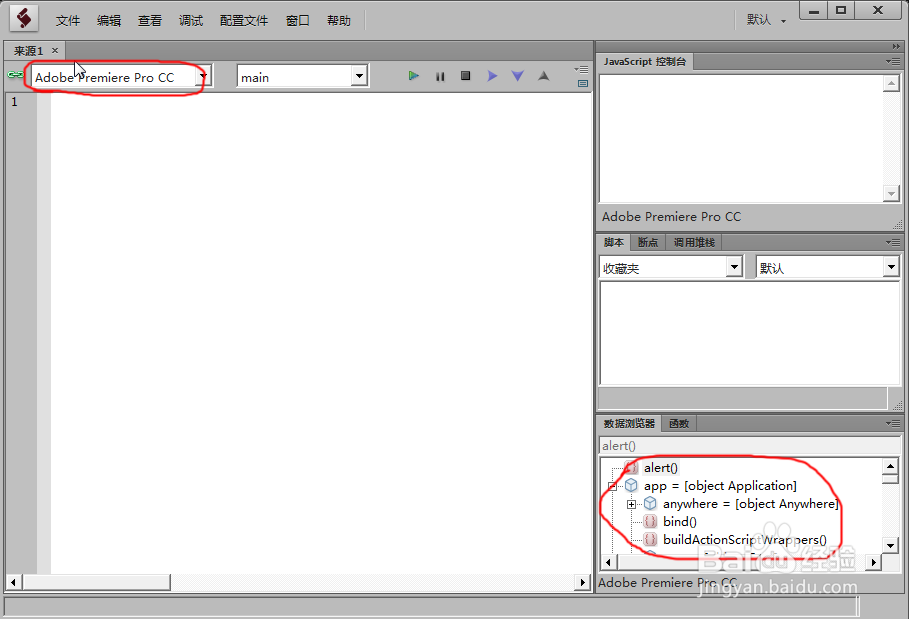
Task: Select the JavaScript 控制台 tab
Action: 645,61
